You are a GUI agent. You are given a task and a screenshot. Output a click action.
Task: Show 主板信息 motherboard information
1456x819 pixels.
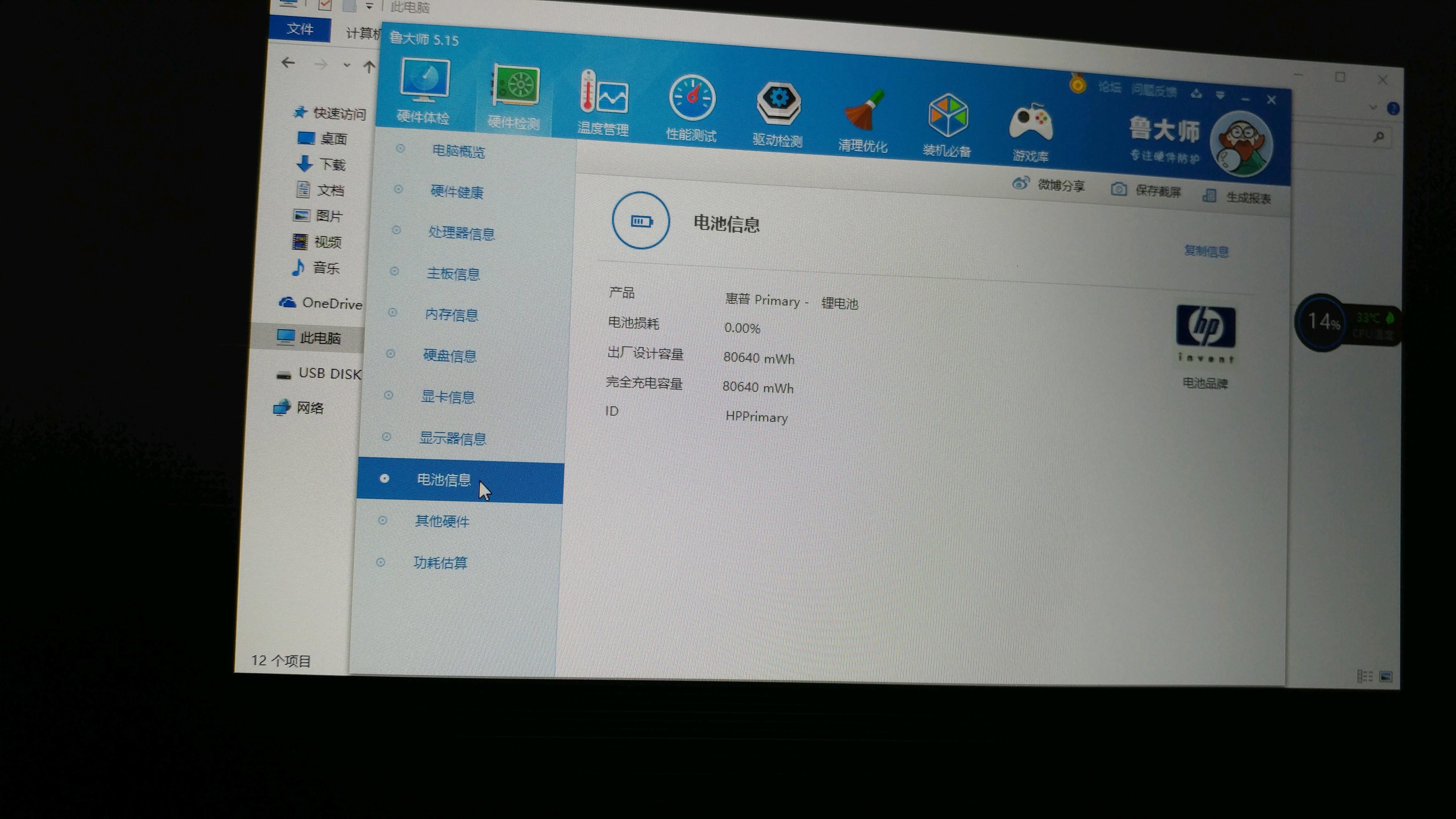[x=453, y=274]
